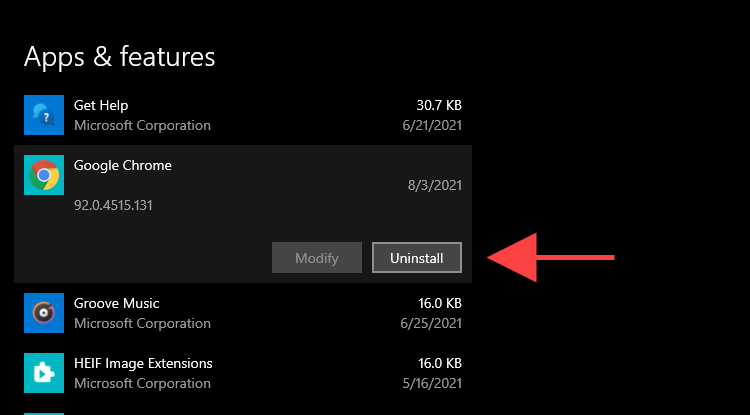Click the Google Chrome app icon
Image resolution: width=750 pixels, height=415 pixels.
43,175
